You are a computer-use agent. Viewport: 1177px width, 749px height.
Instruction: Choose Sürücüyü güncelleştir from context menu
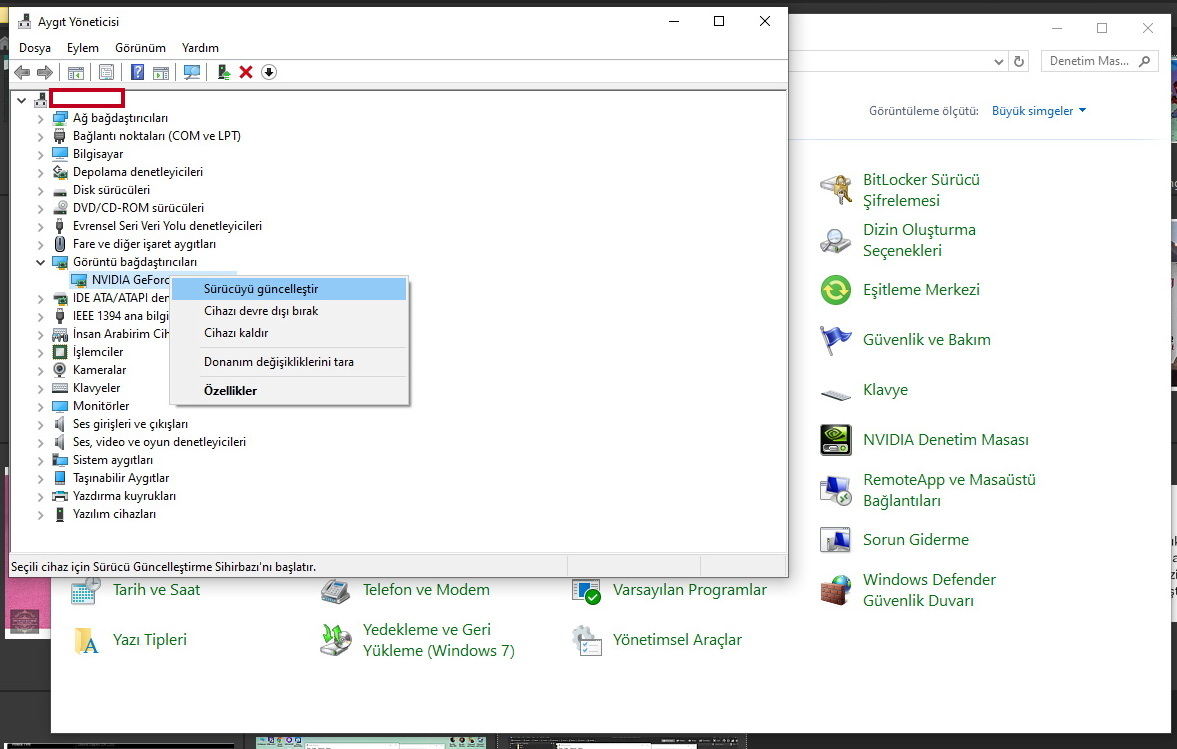point(289,289)
